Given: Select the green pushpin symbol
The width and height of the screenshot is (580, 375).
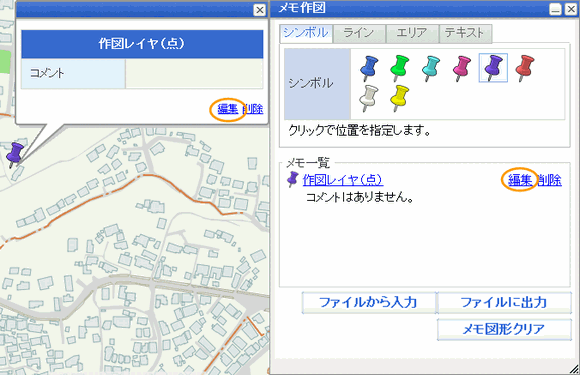Looking at the screenshot, I should point(400,68).
